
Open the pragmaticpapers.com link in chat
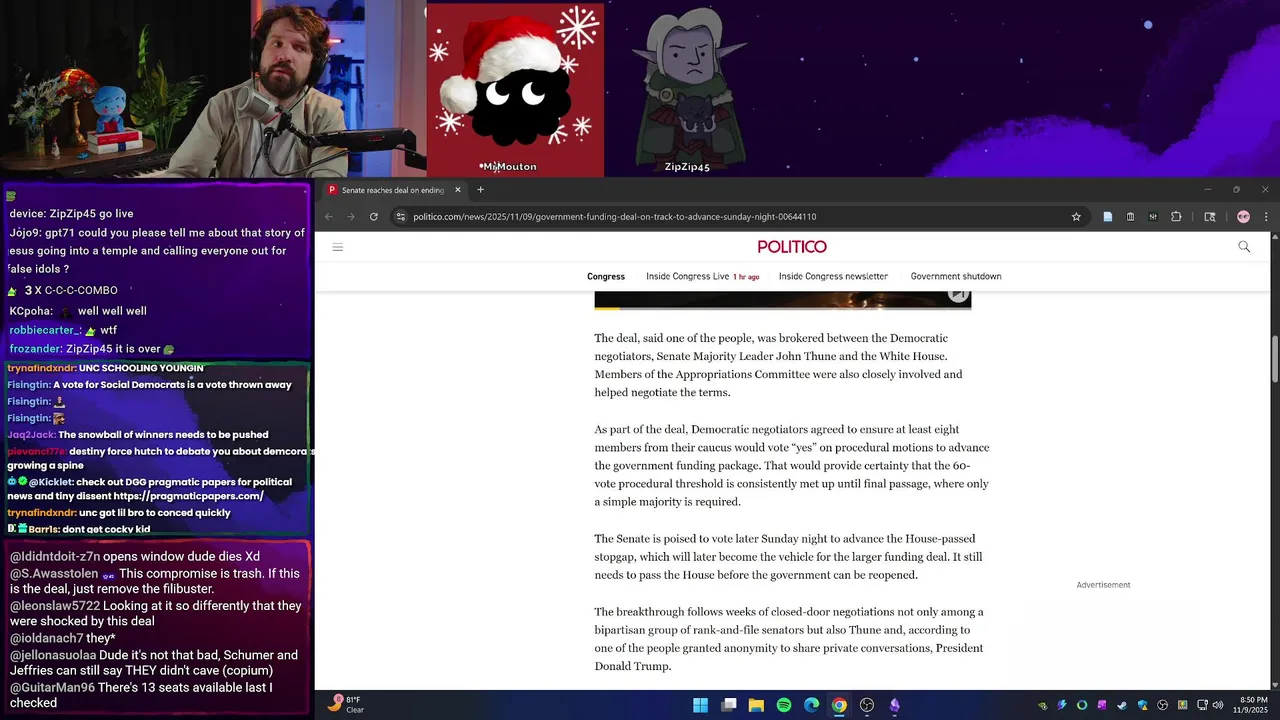tap(188, 496)
